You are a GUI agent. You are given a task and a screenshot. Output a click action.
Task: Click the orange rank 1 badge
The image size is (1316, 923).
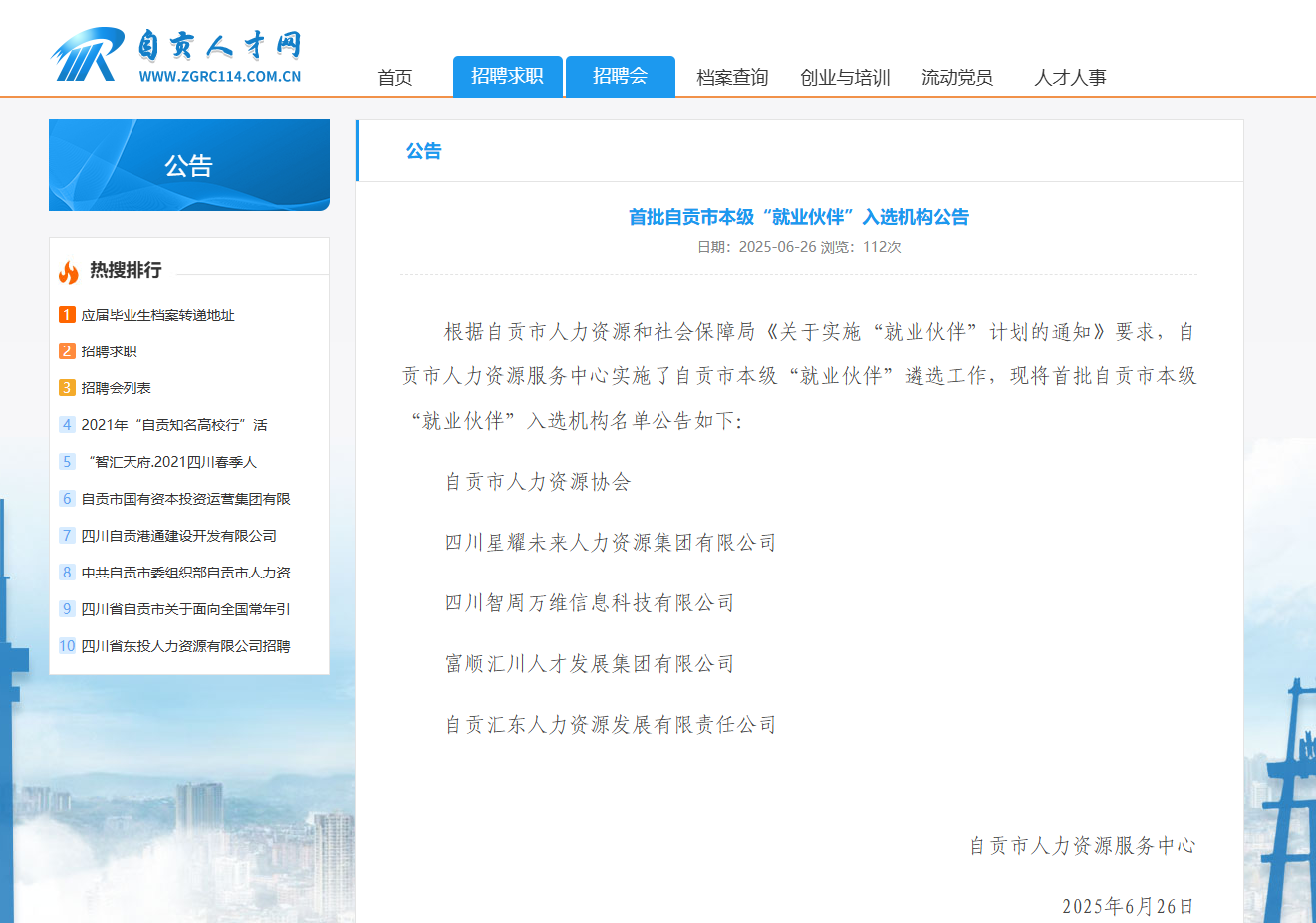67,315
